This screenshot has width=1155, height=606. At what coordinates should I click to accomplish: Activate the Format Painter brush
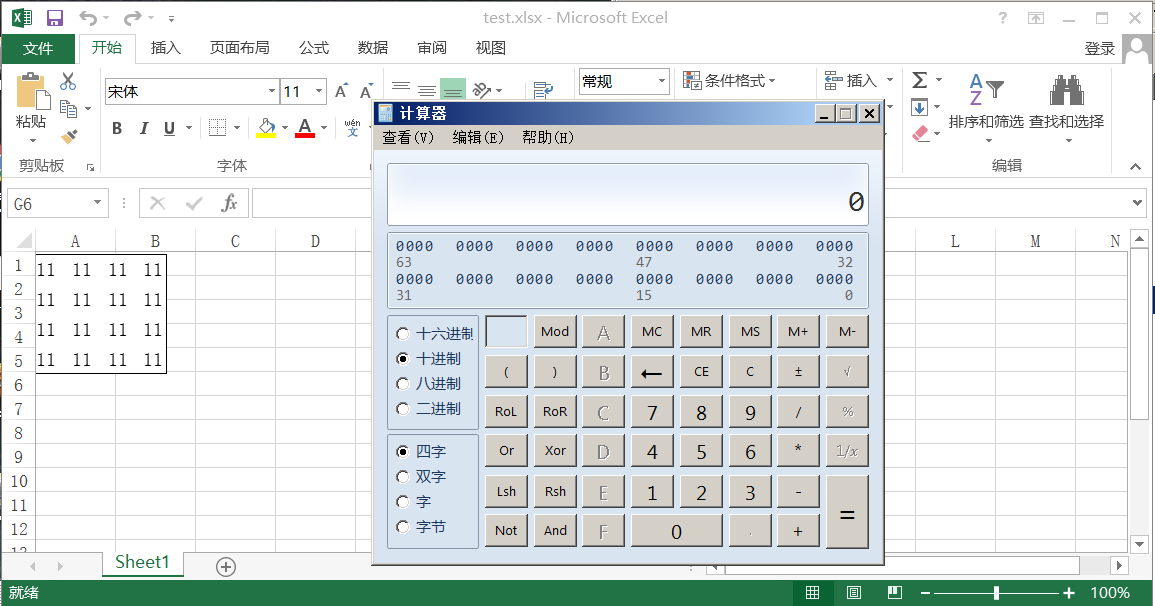tap(69, 136)
